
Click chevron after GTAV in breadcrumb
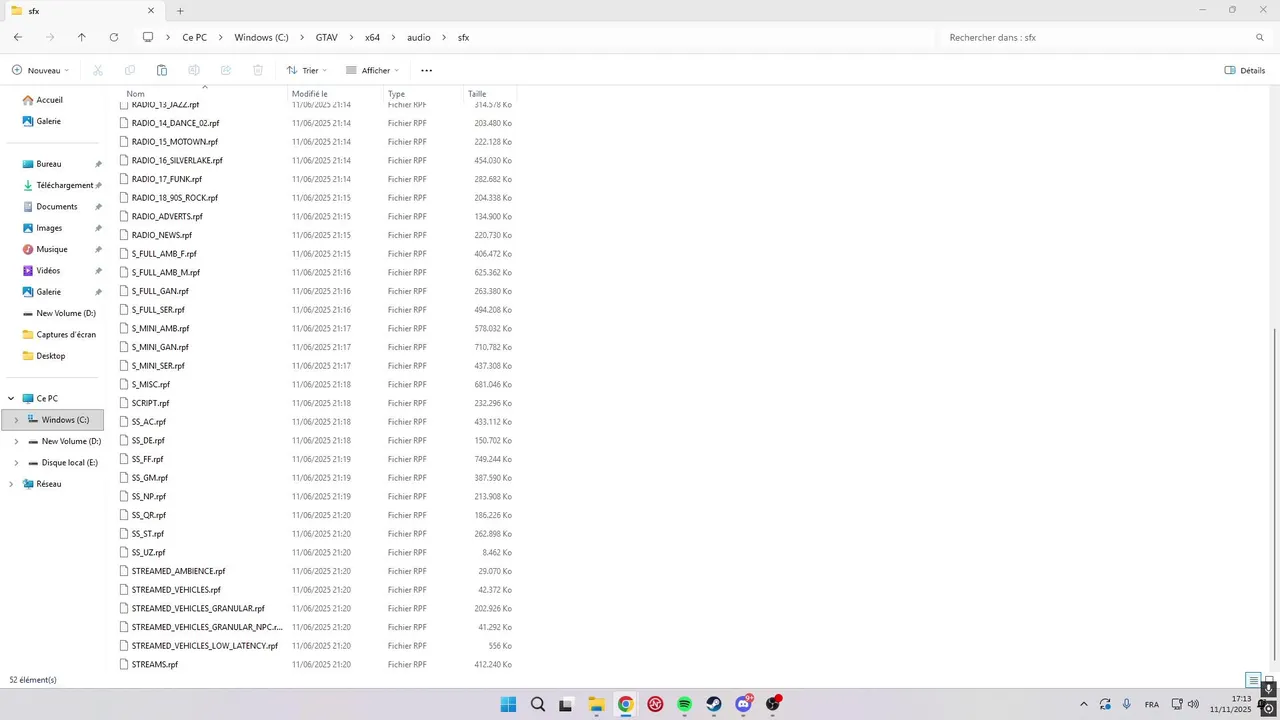tap(351, 37)
